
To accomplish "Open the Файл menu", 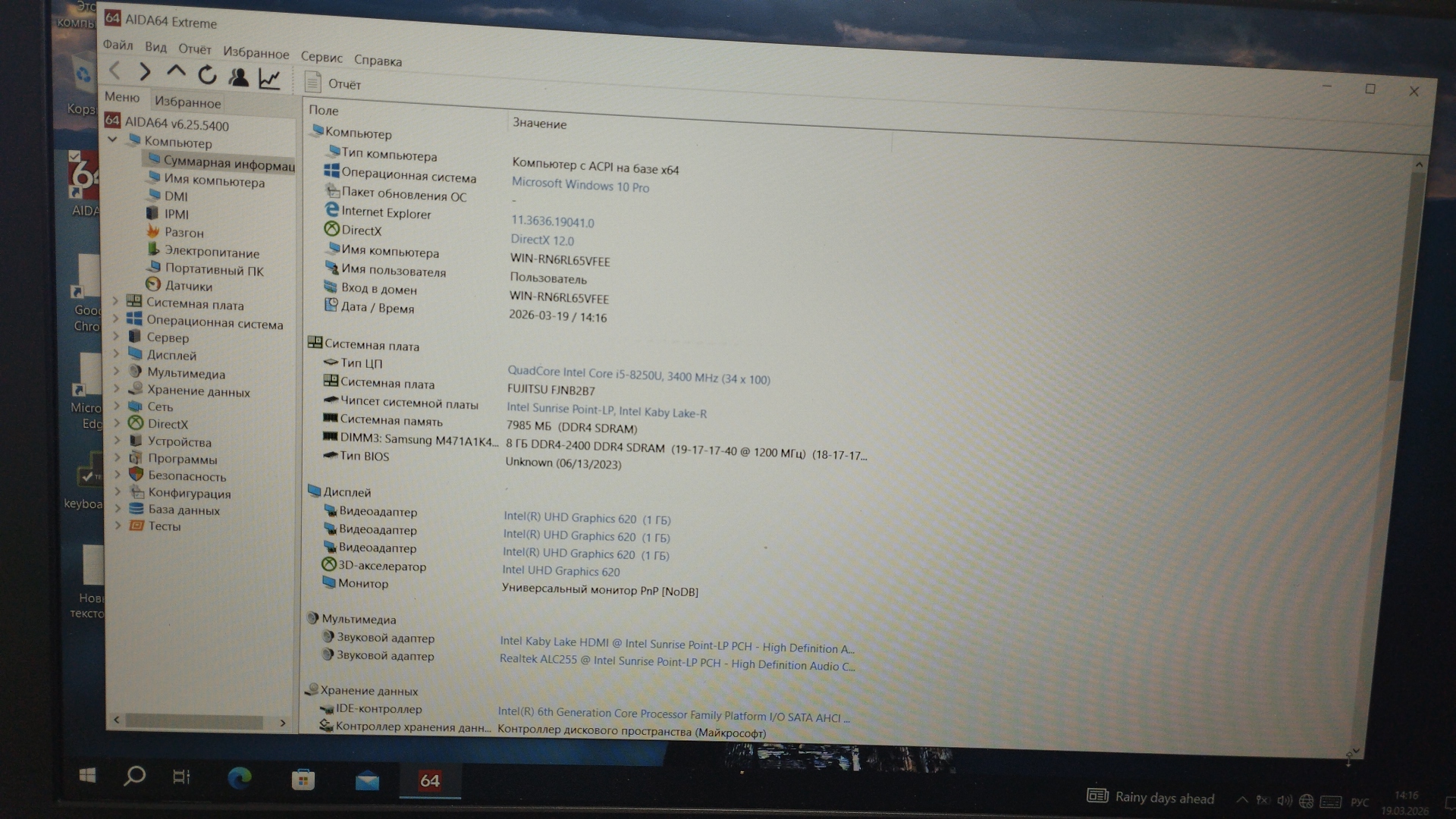I will [118, 45].
